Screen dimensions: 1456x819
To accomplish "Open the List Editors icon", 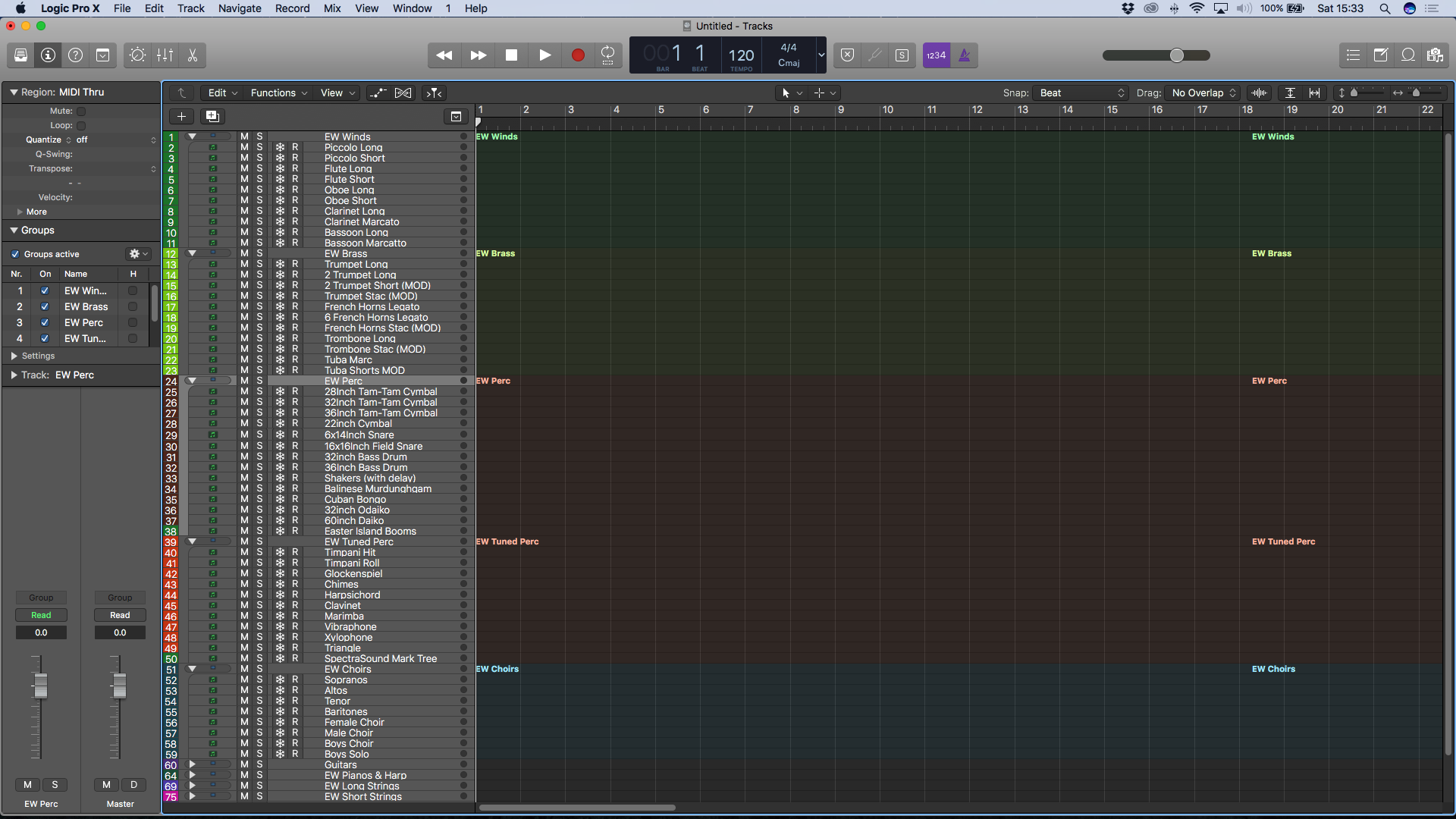I will pos(1353,55).
